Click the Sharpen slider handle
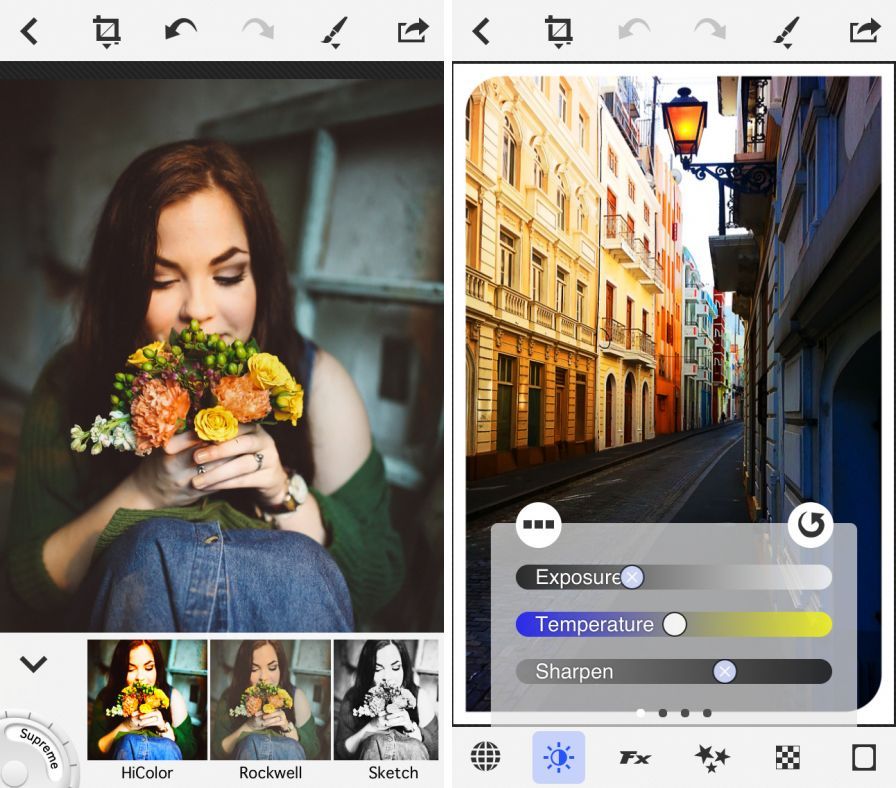The height and width of the screenshot is (788, 896). coord(725,671)
